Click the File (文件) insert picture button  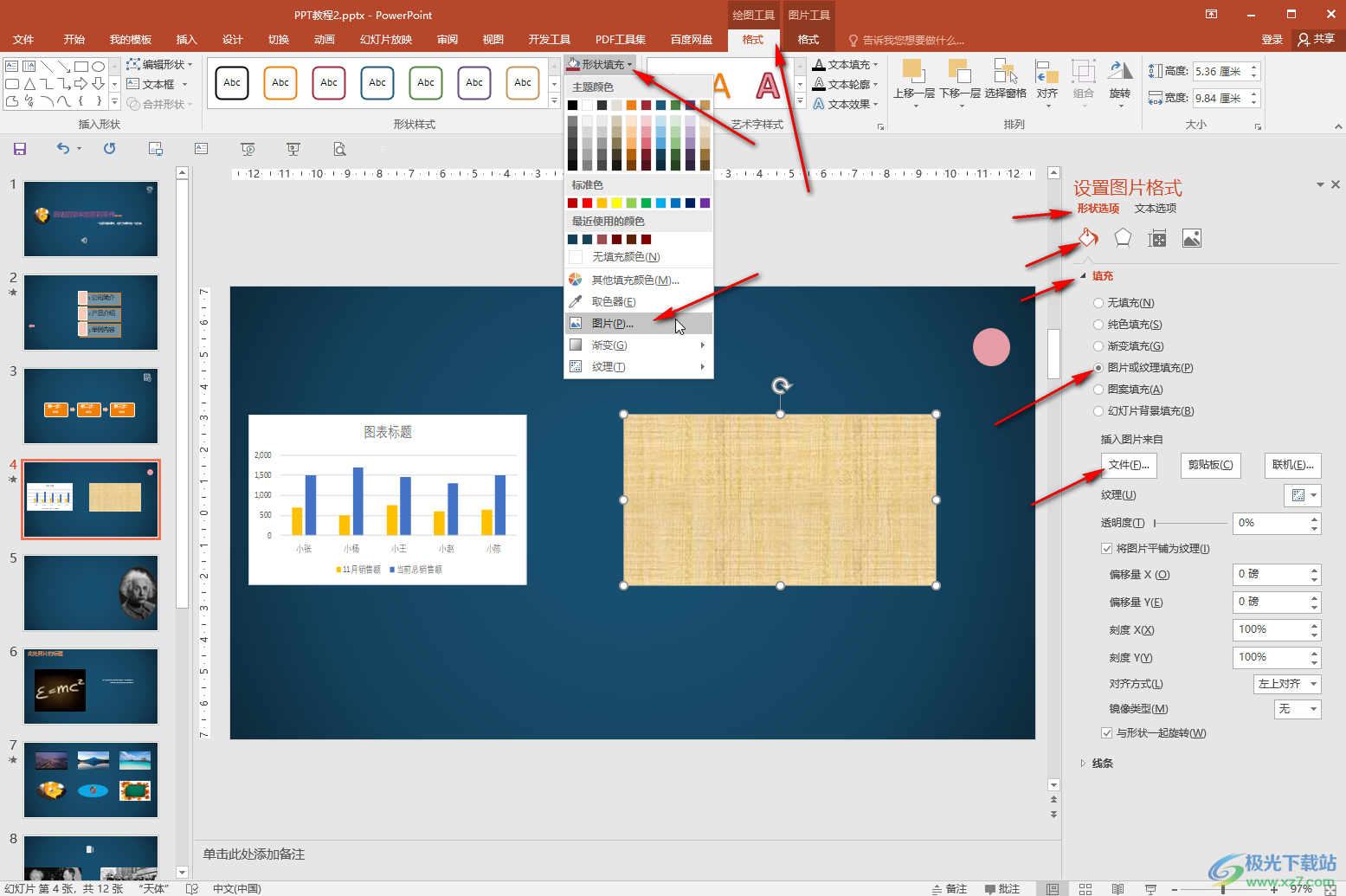1129,465
